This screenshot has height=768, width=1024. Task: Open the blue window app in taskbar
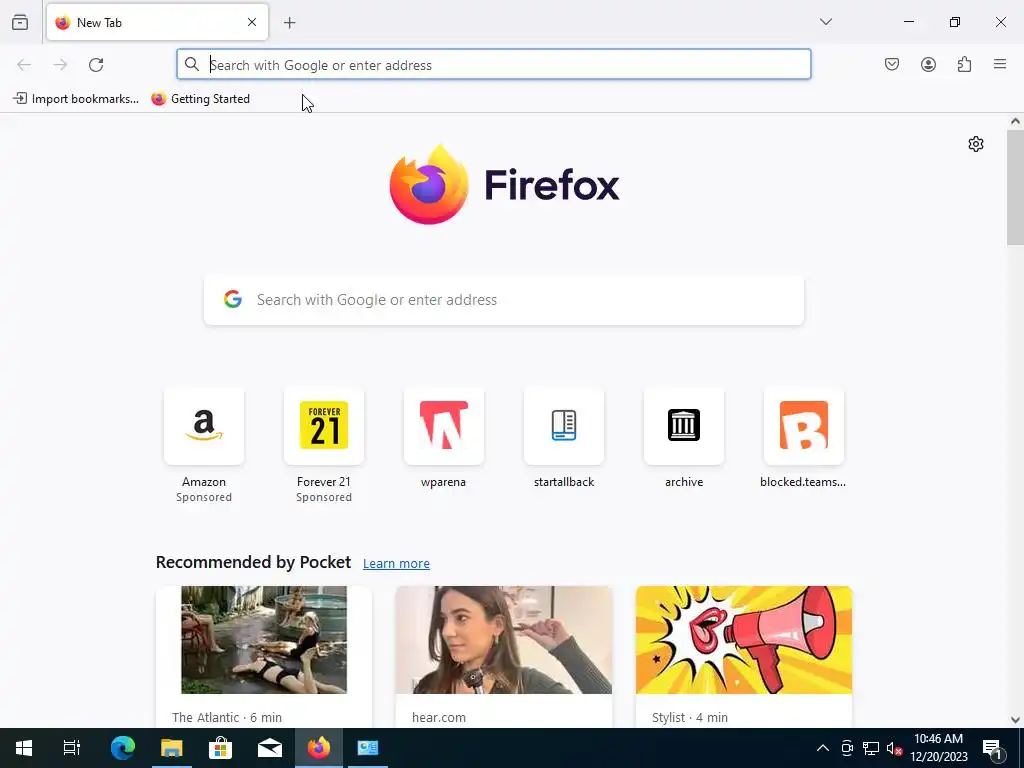(x=368, y=748)
